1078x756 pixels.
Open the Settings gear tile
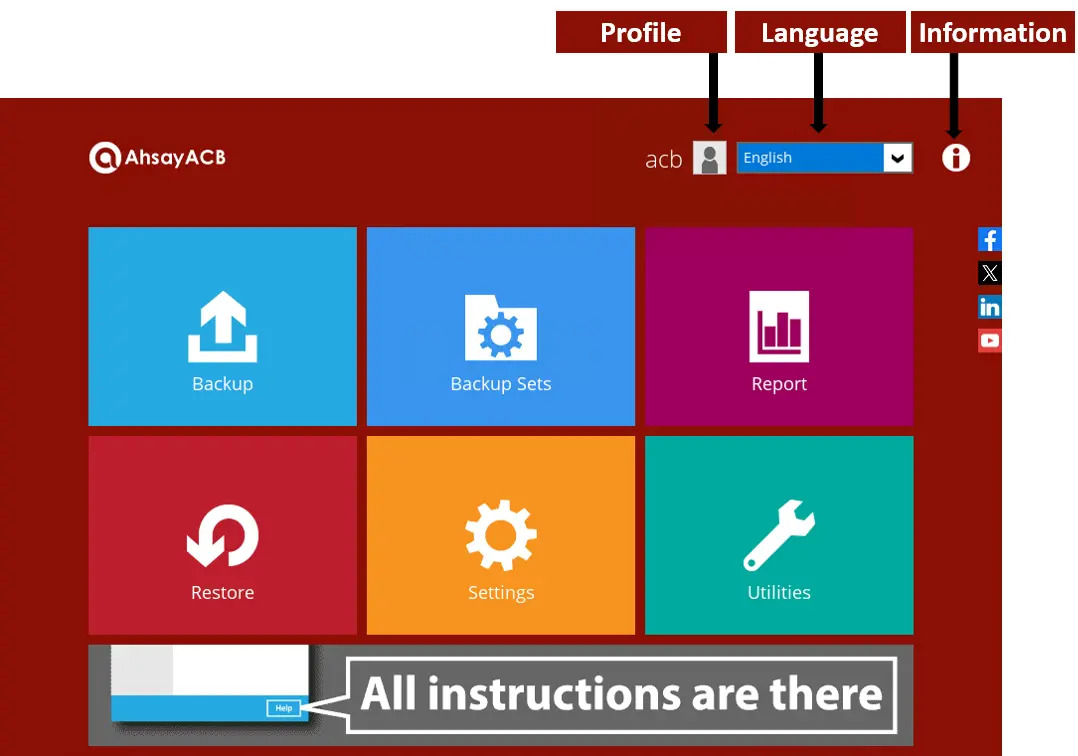[500, 535]
